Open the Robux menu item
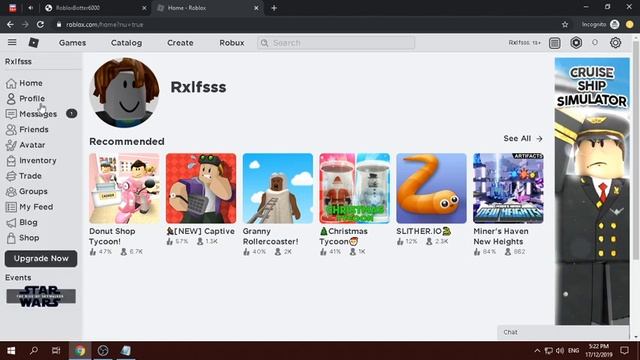This screenshot has width=640, height=360. coord(231,43)
